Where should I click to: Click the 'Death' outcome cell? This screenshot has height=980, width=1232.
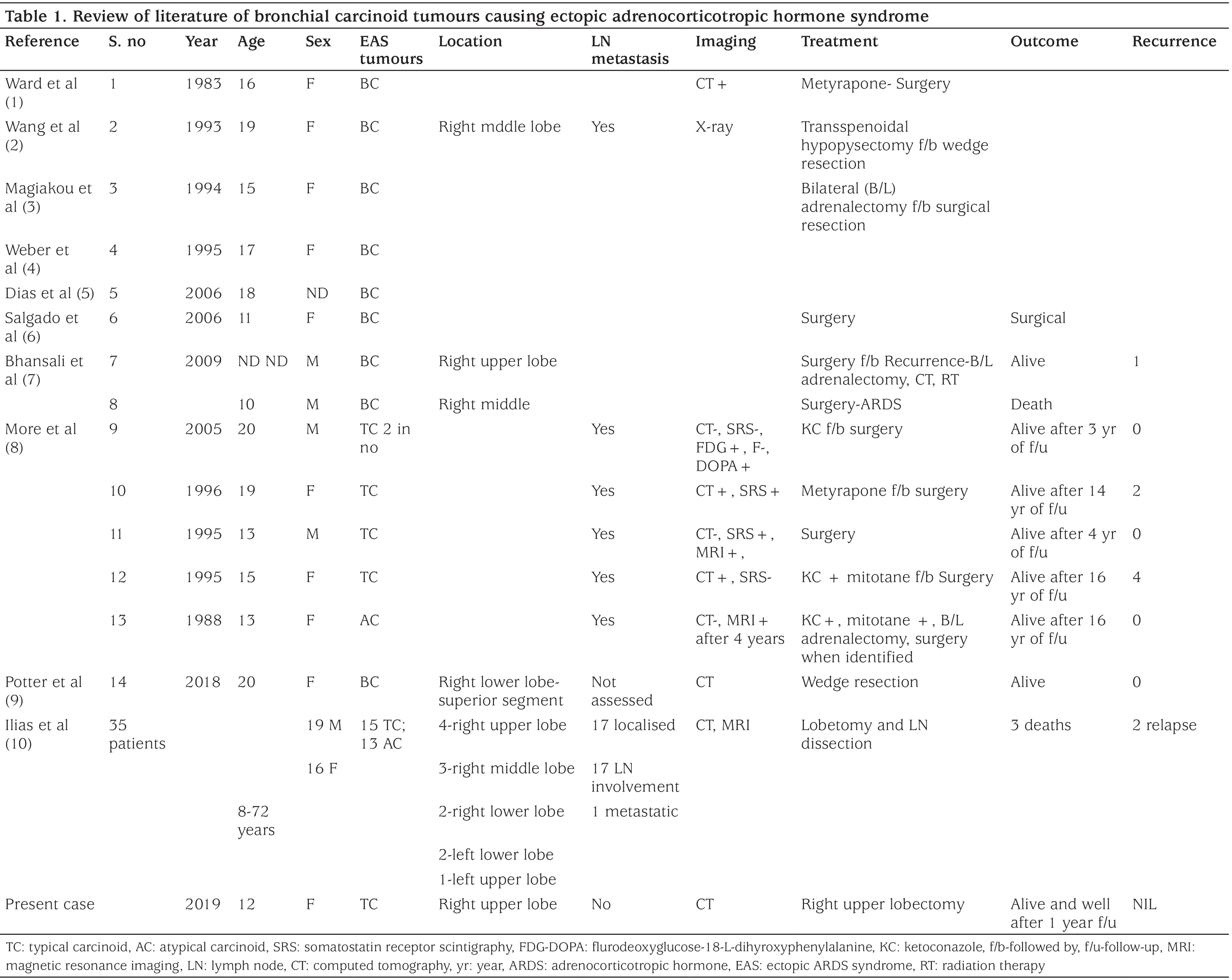point(1031,405)
